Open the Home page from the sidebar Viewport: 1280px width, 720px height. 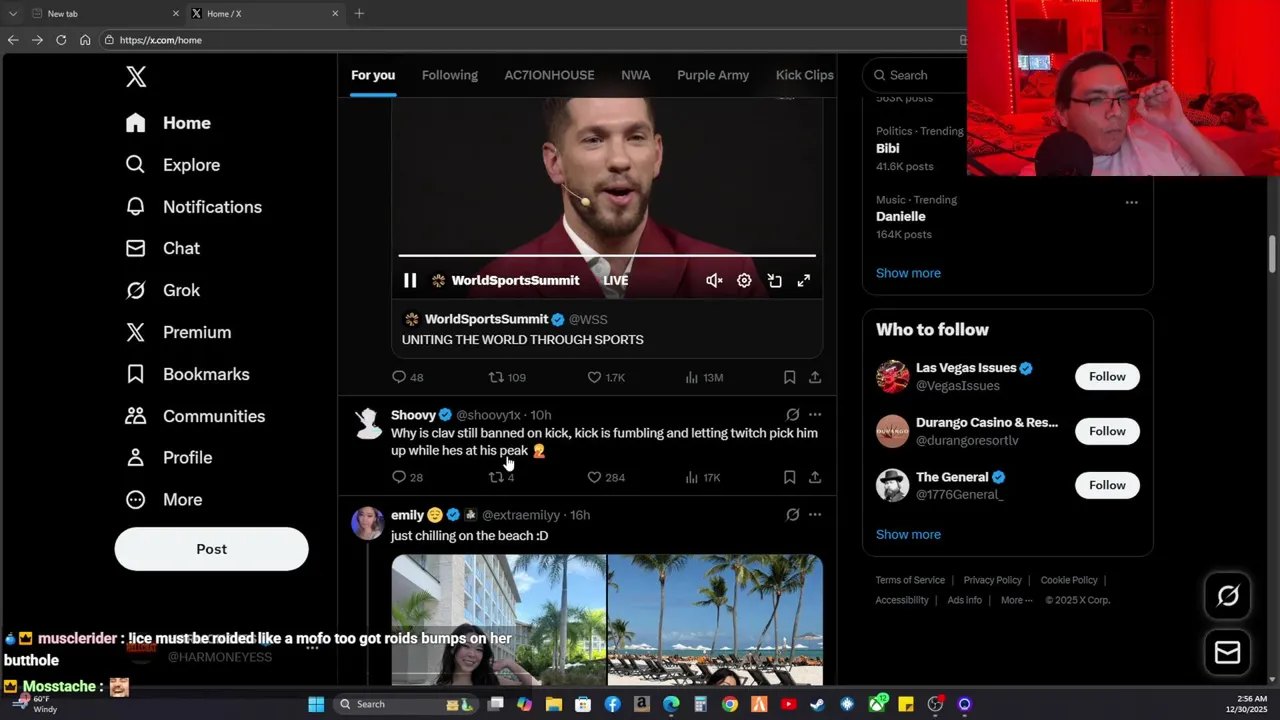click(169, 123)
